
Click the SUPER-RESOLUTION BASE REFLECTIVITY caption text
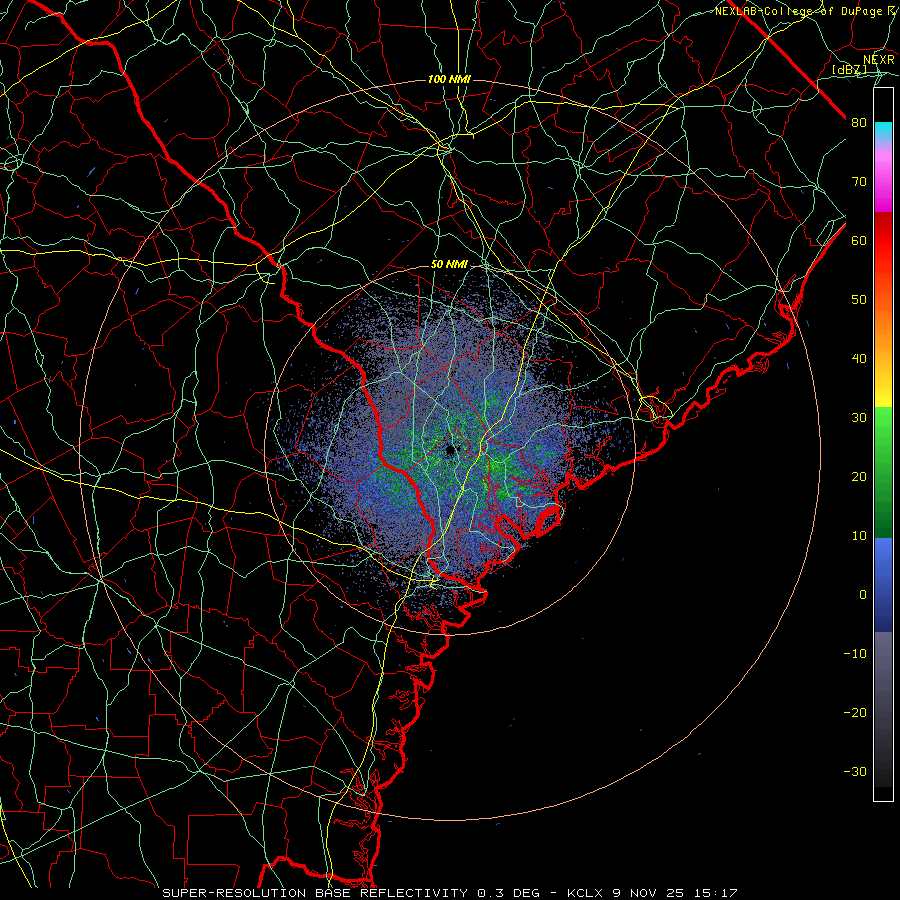click(x=315, y=893)
